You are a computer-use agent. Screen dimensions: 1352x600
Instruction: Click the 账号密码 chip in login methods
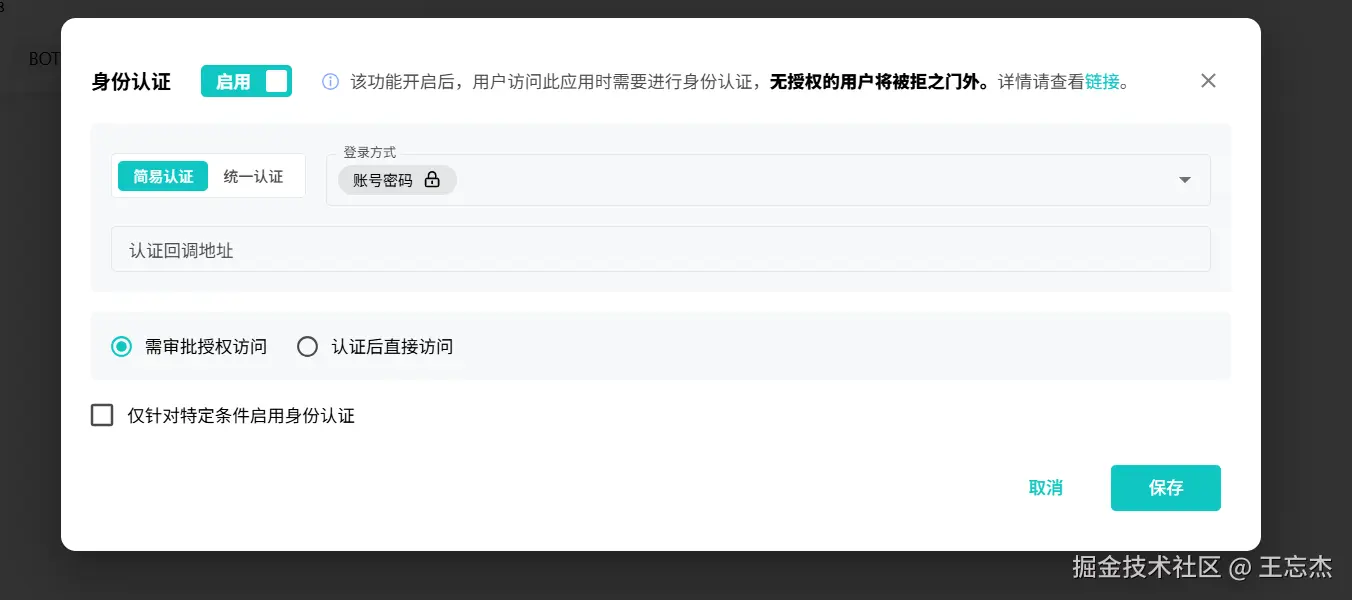[x=397, y=180]
